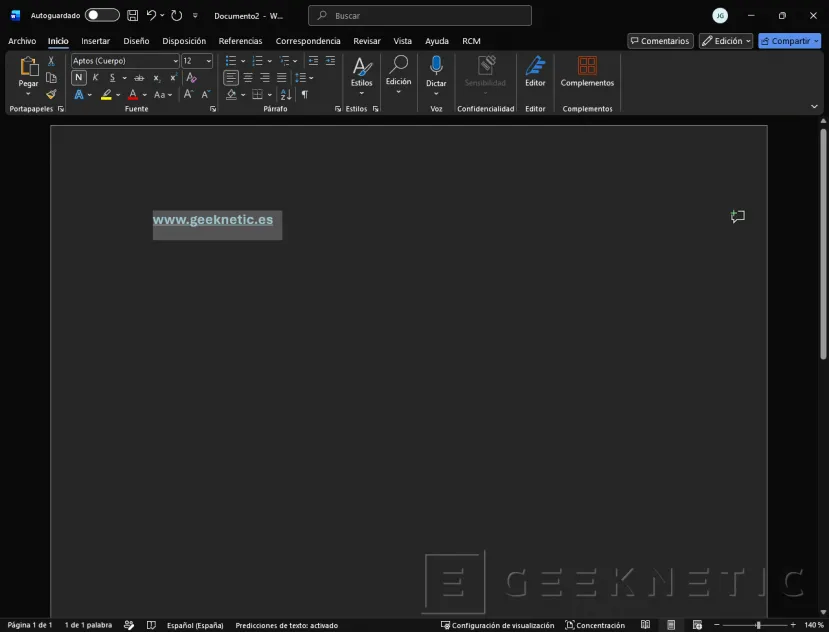The width and height of the screenshot is (829, 632).
Task: Open Complementos add-ins
Action: [x=587, y=71]
